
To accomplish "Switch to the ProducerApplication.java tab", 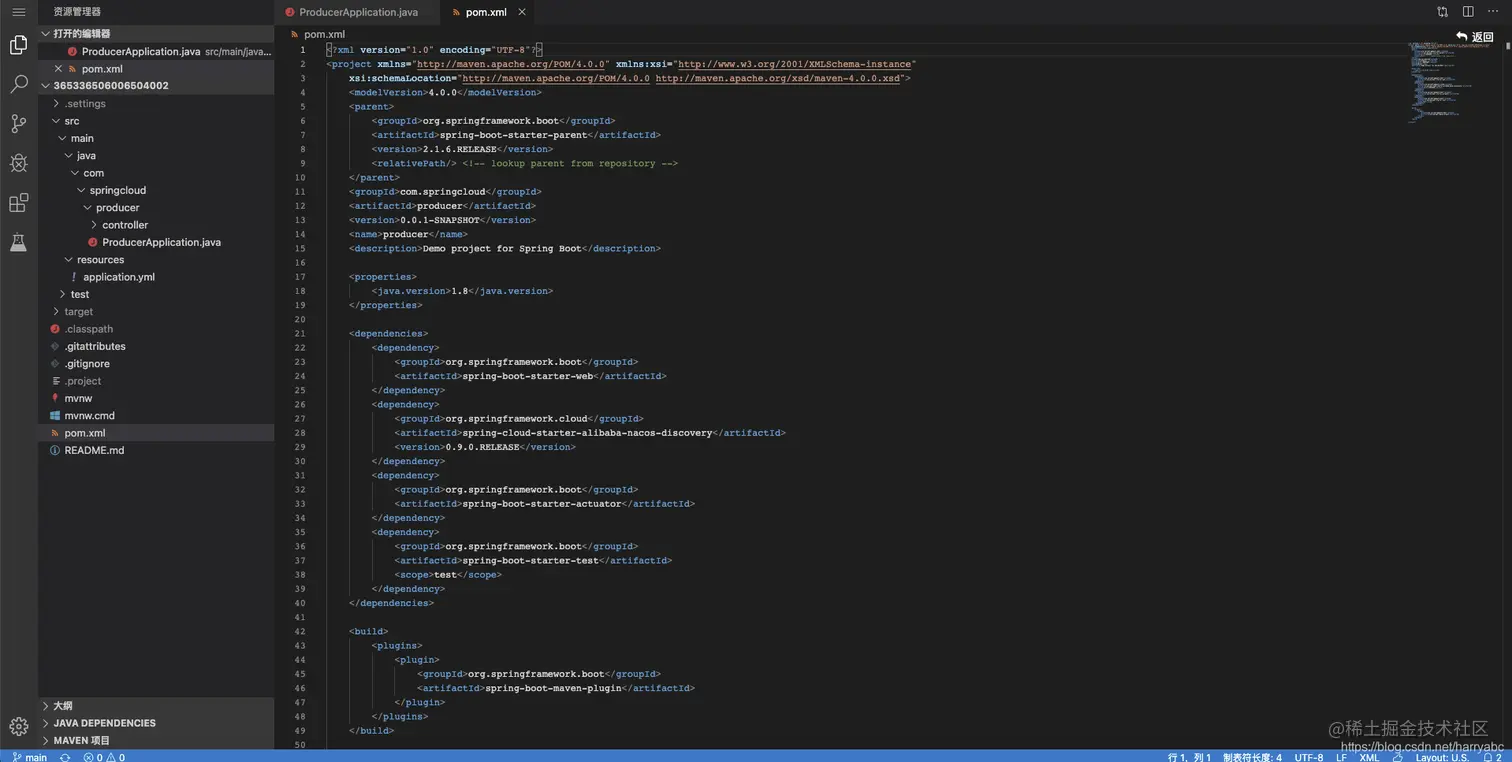I will coord(357,12).
